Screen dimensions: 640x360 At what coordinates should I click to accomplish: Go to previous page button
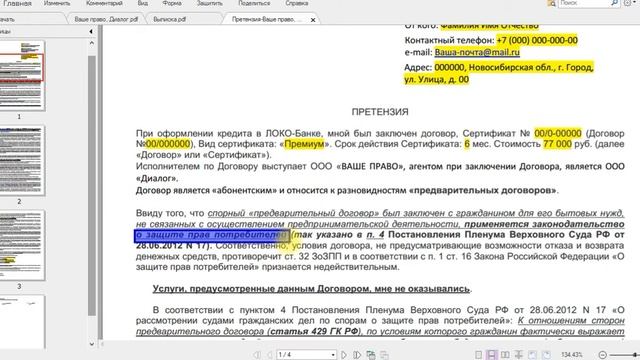(x=269, y=355)
